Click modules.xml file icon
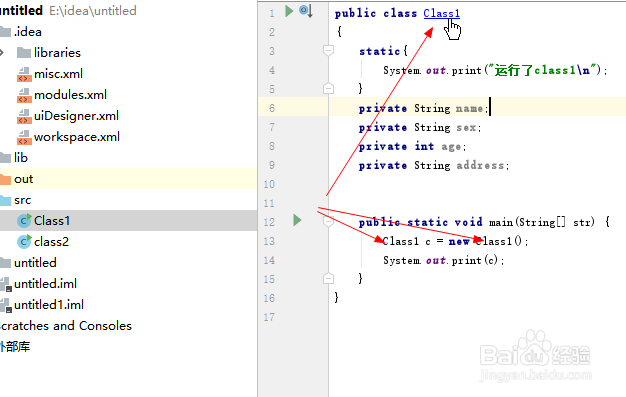 click(x=24, y=95)
